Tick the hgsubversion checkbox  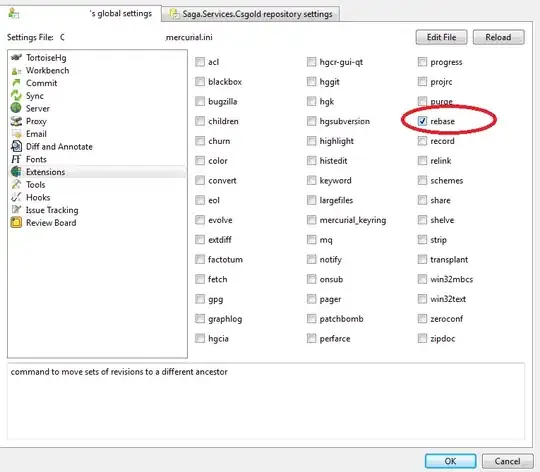coord(311,121)
